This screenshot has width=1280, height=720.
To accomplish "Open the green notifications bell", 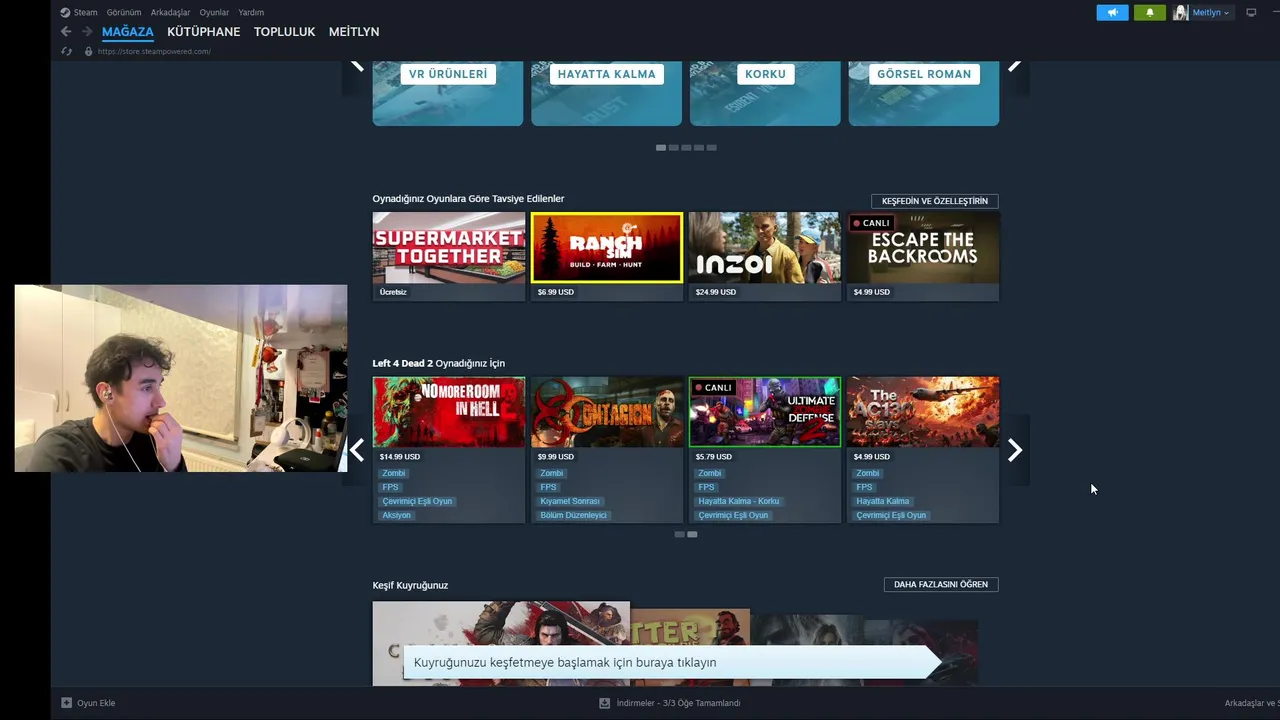I will [1149, 13].
